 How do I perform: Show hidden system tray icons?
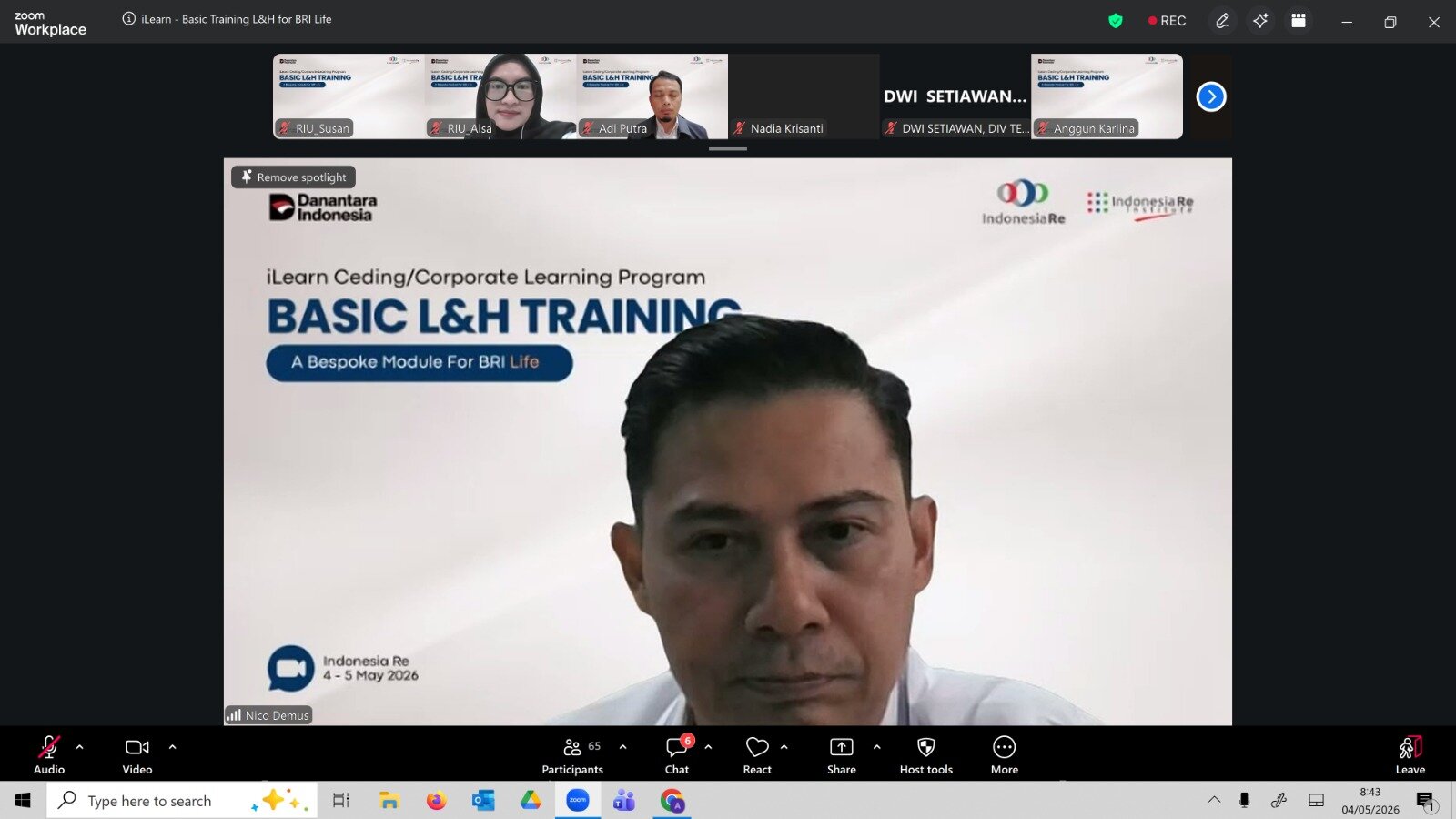pyautogui.click(x=1214, y=801)
